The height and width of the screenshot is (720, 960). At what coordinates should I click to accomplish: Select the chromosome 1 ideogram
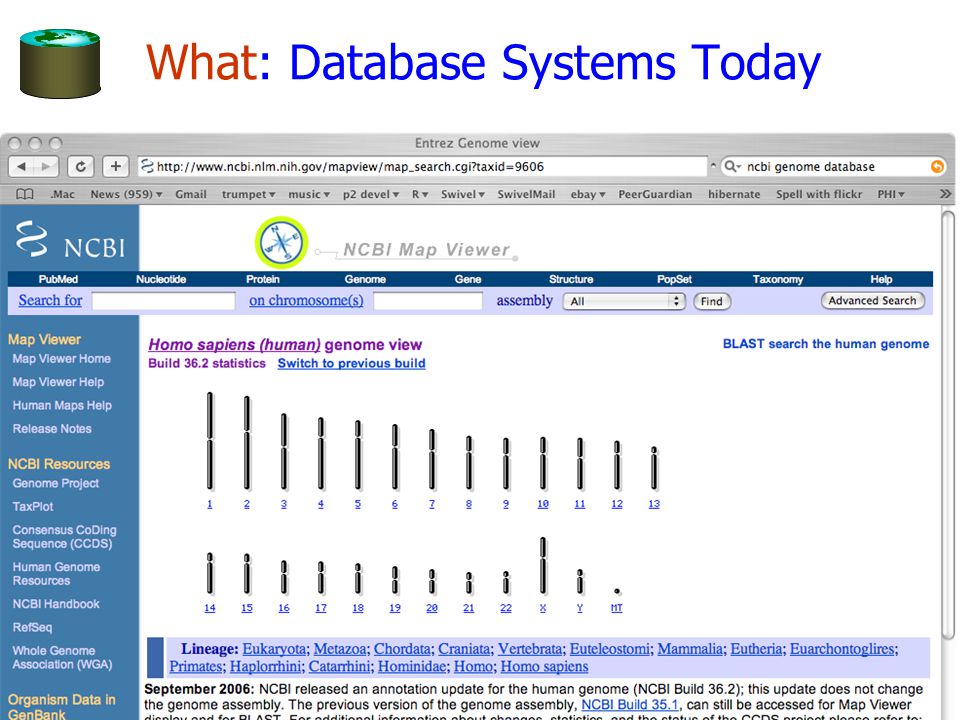(210, 441)
